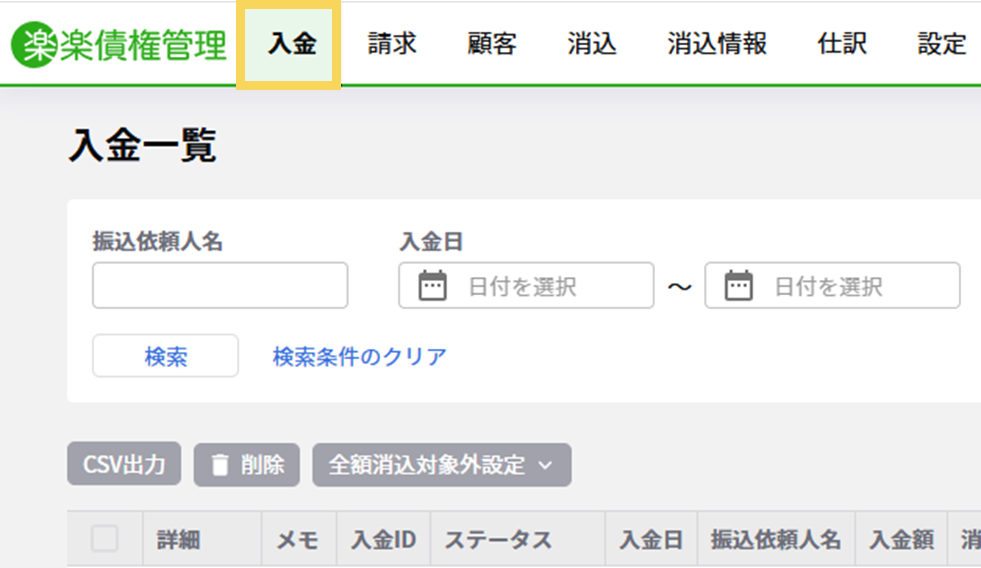Click the 入金額 column header
The width and height of the screenshot is (981, 568).
coord(902,540)
